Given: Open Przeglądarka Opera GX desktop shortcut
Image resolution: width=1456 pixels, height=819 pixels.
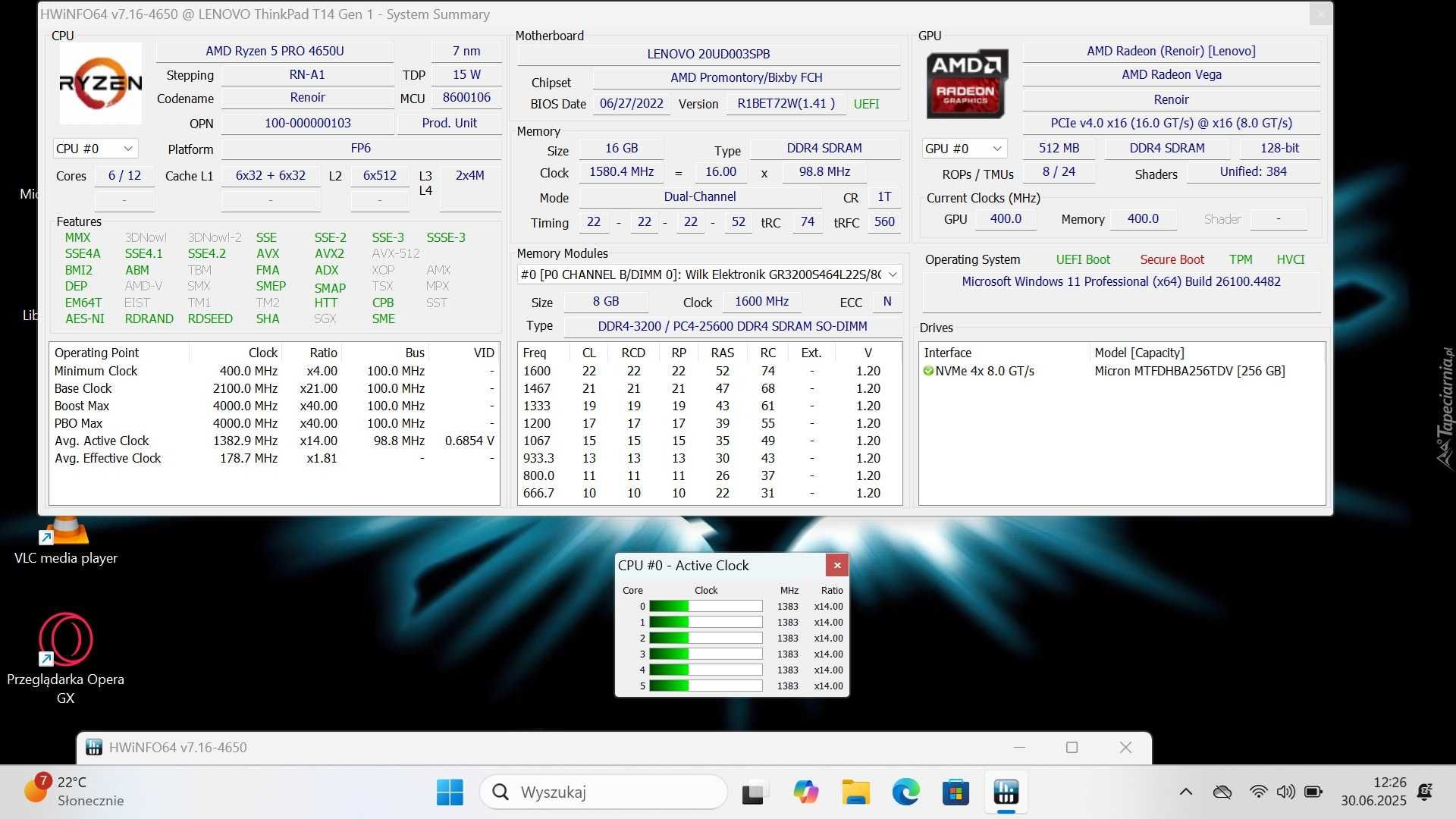Looking at the screenshot, I should click(65, 658).
